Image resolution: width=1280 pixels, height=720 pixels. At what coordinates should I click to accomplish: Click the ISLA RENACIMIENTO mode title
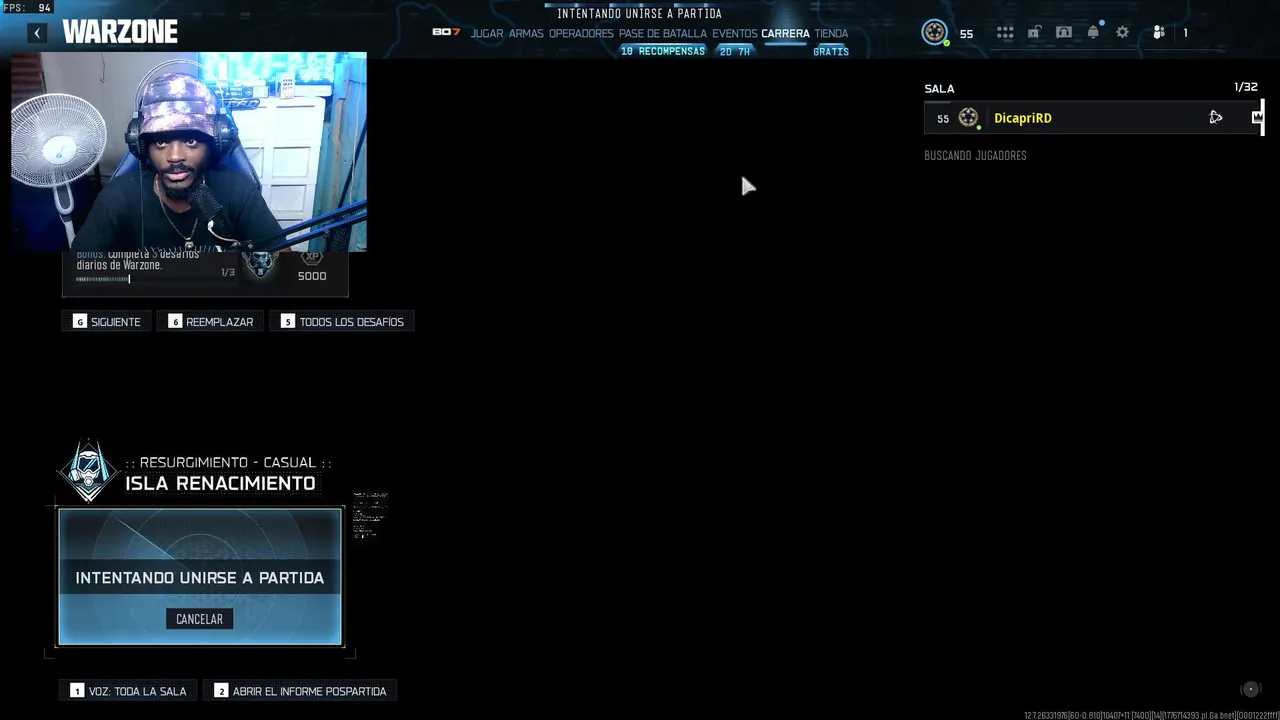[x=220, y=484]
